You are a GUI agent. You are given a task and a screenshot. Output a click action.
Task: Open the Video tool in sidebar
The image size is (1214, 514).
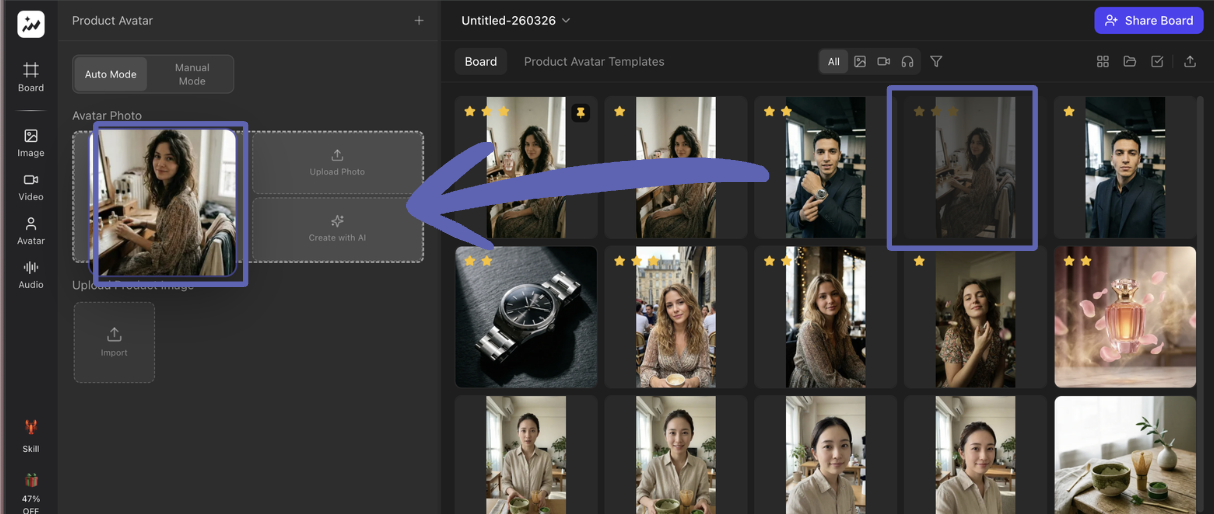pyautogui.click(x=31, y=186)
